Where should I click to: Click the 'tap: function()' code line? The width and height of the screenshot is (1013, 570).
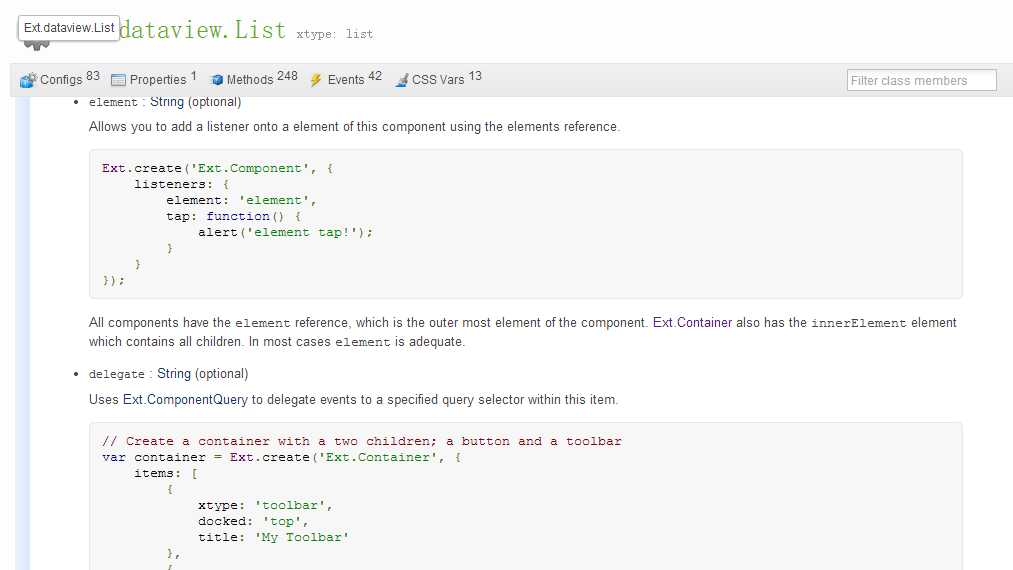click(233, 216)
